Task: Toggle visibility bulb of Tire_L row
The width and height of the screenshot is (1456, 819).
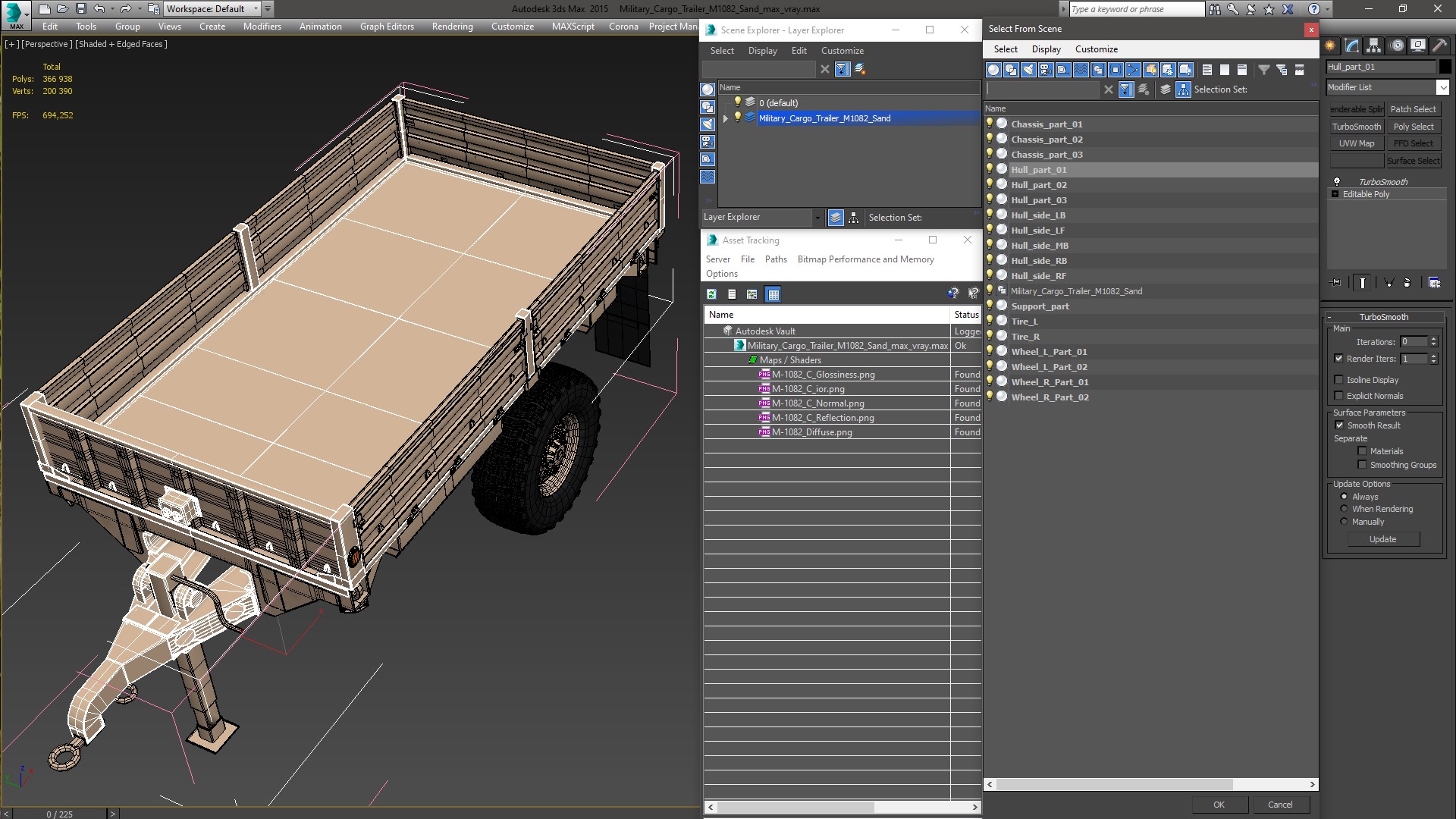Action: pos(990,321)
